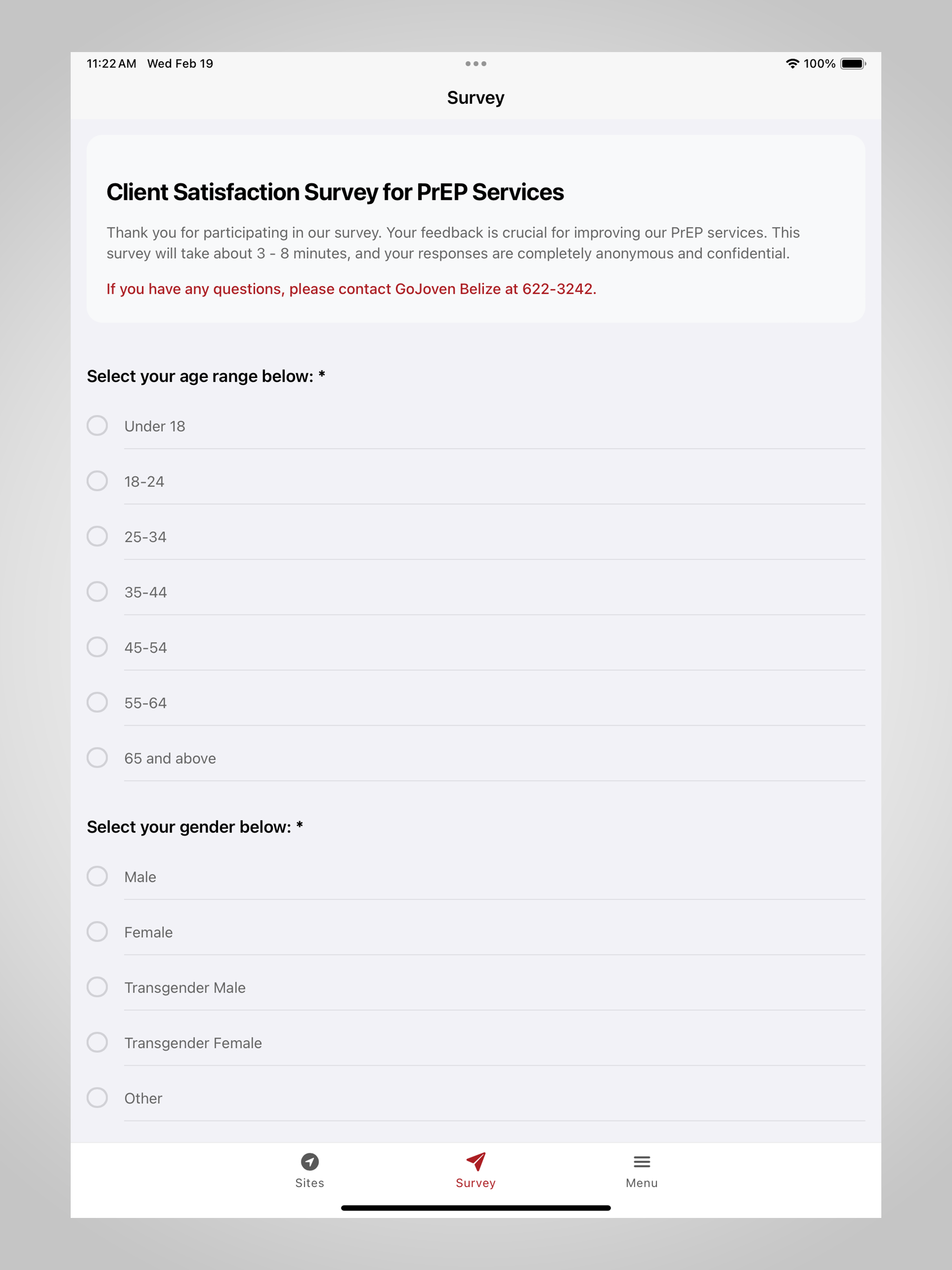Choose the 18-24 age range

tap(476, 481)
